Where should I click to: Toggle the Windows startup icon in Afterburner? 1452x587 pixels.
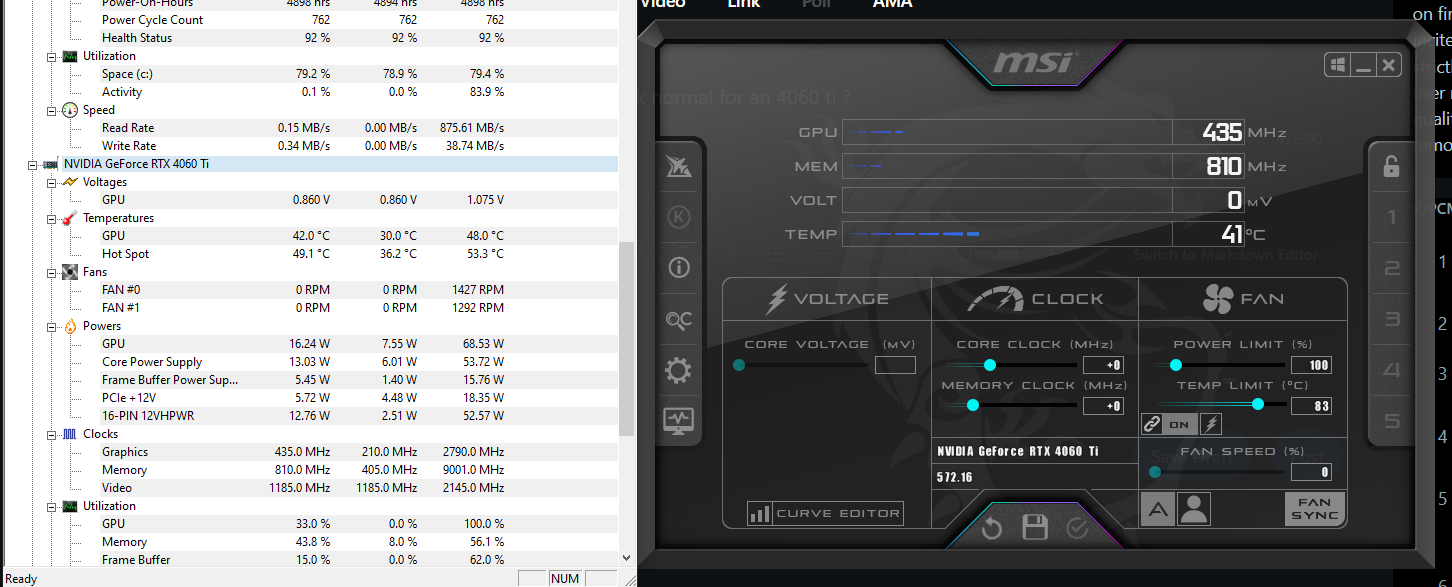(1337, 66)
